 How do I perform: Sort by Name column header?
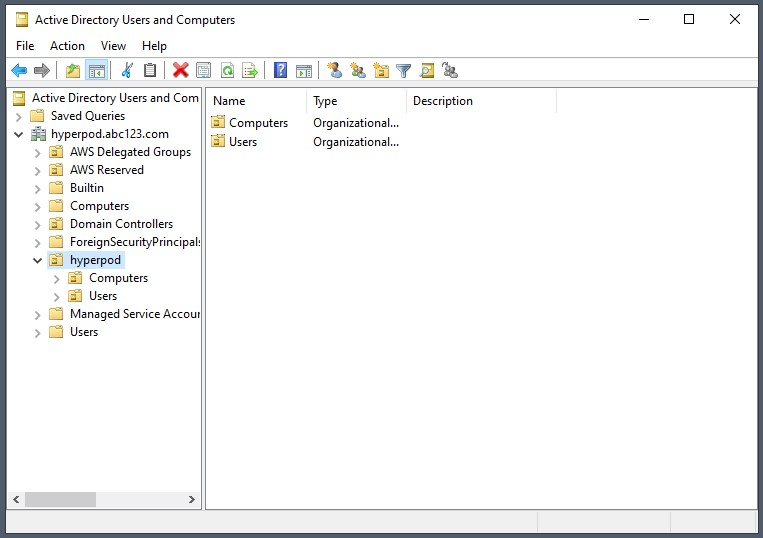(257, 101)
